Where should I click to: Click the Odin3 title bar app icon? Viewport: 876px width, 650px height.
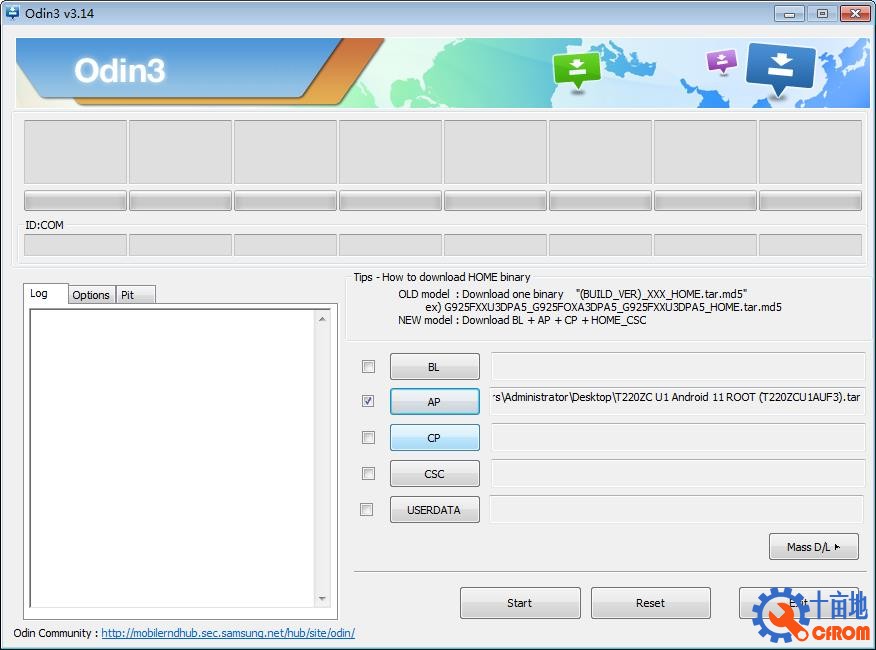pyautogui.click(x=12, y=13)
